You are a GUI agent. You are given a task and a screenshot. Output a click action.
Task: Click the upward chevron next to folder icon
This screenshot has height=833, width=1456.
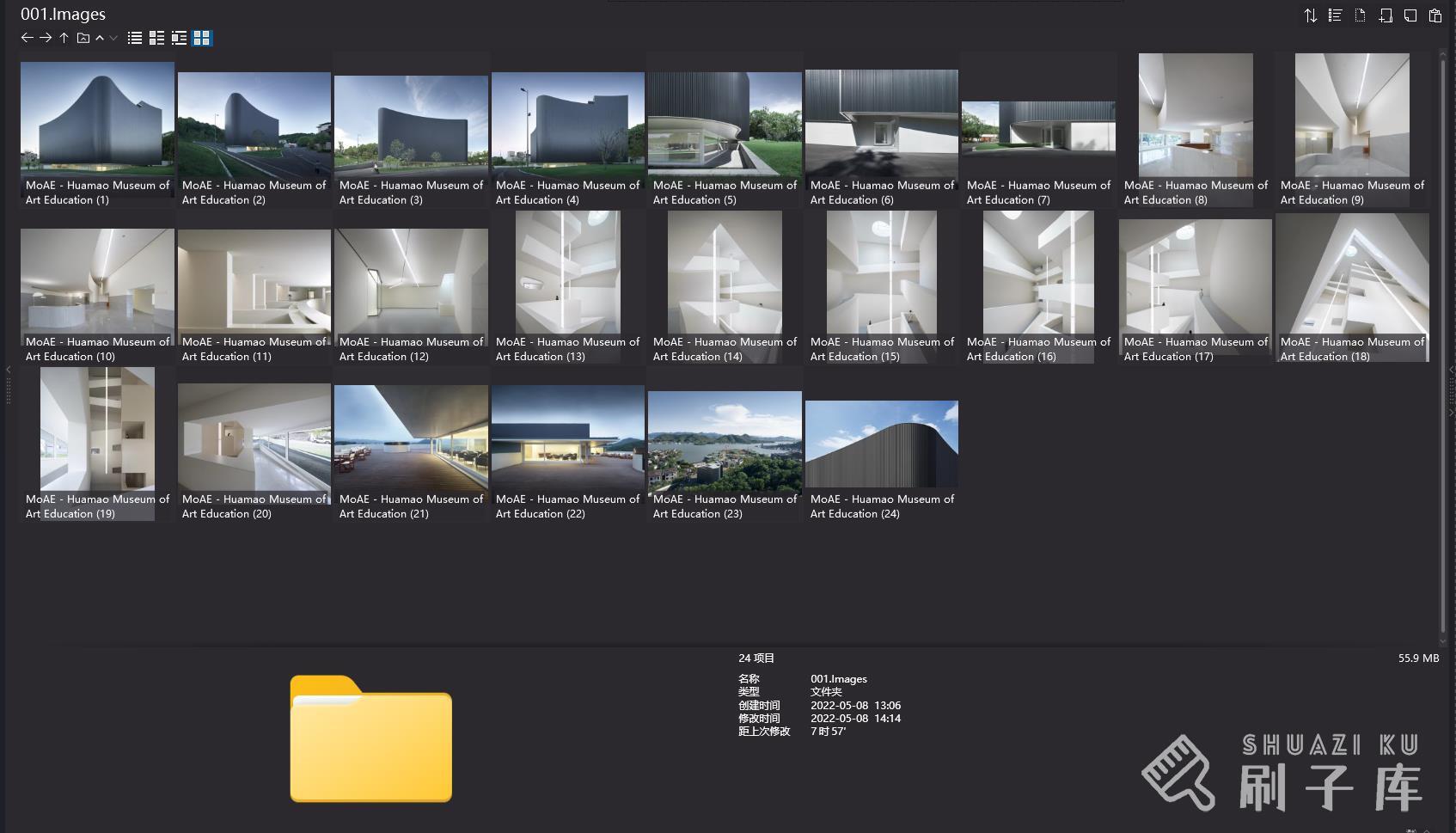pyautogui.click(x=100, y=38)
